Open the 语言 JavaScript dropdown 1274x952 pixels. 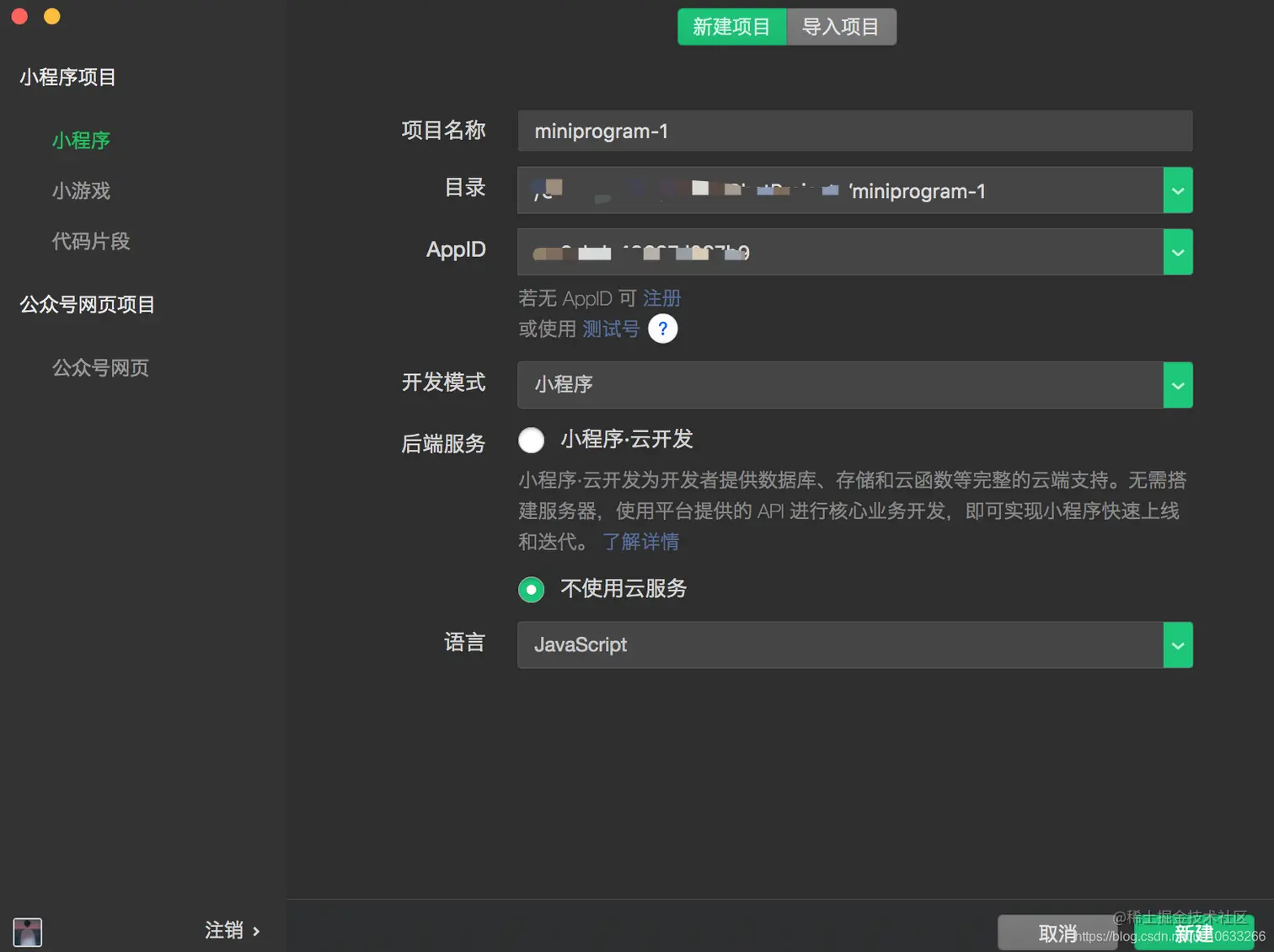pos(854,645)
